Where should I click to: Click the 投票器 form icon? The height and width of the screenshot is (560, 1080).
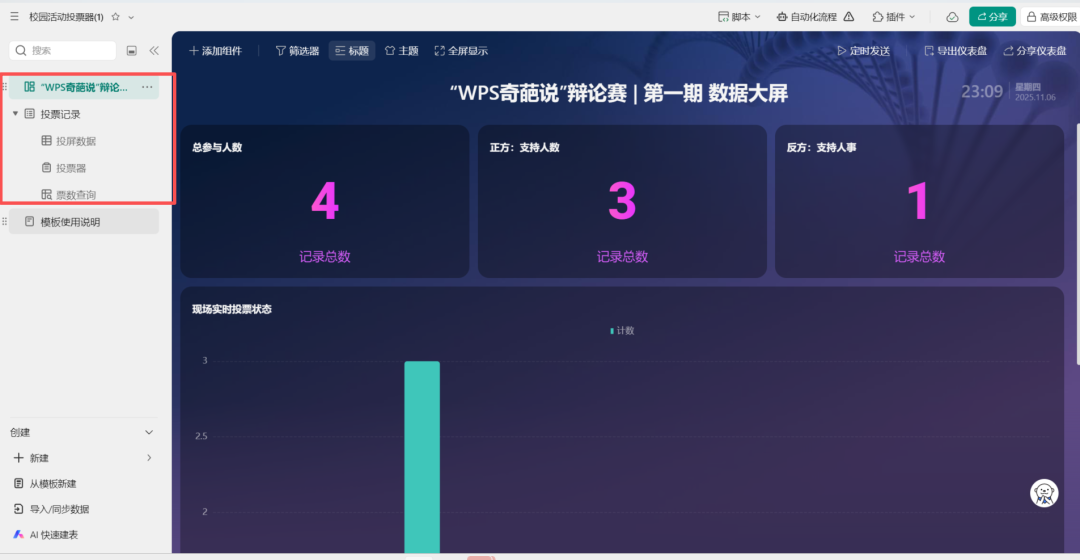(x=46, y=167)
